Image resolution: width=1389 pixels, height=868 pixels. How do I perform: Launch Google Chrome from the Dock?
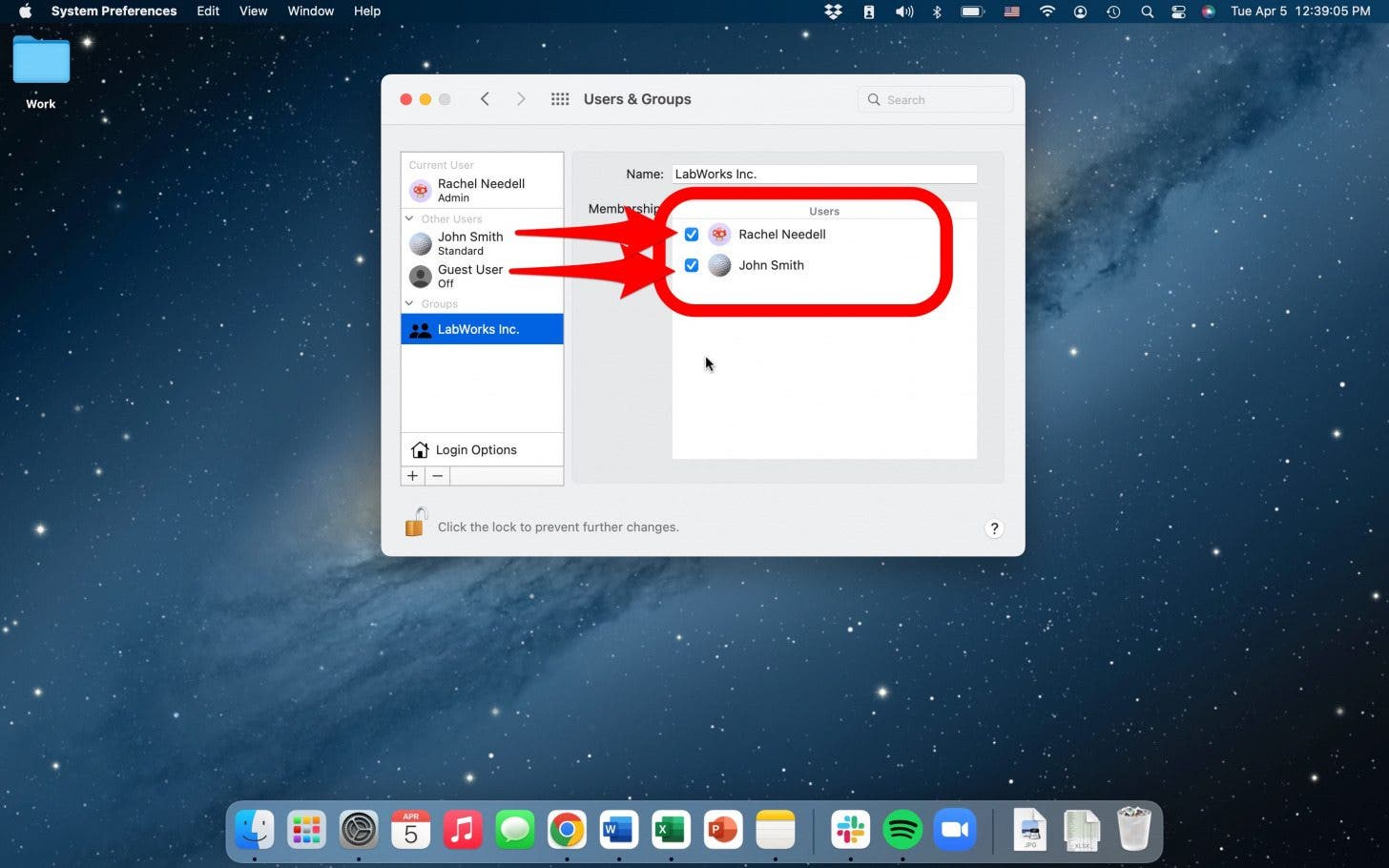[567, 831]
